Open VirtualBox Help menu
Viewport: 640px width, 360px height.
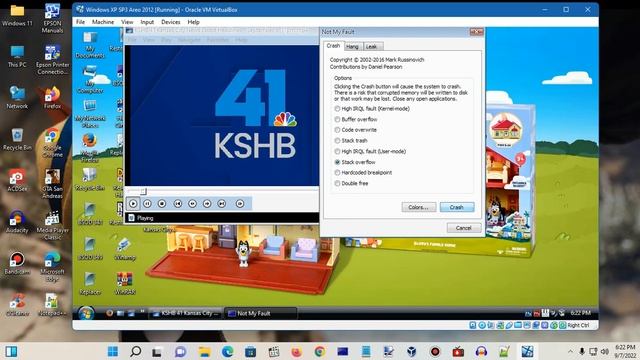(x=193, y=22)
